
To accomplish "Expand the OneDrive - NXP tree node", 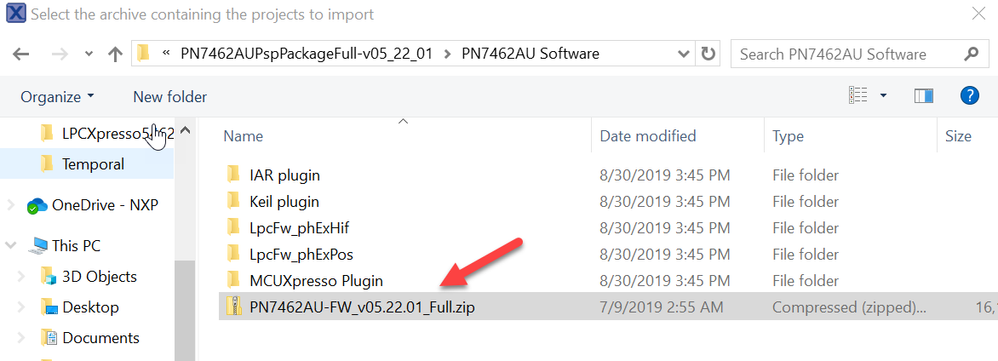I will coord(10,205).
